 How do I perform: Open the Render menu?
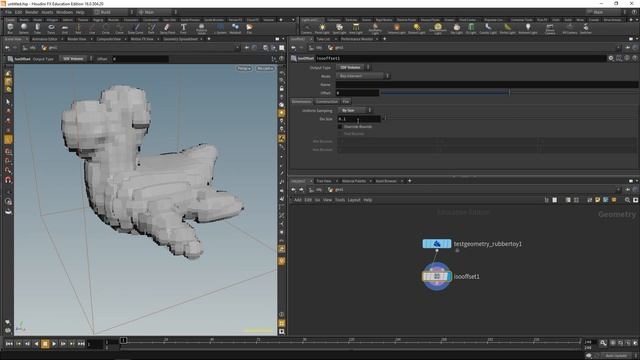tap(31, 12)
